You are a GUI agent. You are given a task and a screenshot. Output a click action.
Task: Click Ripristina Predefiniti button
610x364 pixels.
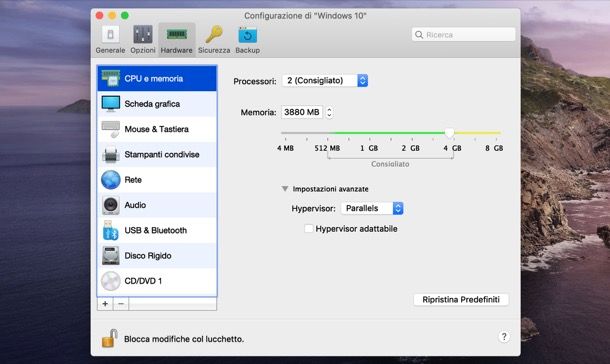(x=461, y=299)
